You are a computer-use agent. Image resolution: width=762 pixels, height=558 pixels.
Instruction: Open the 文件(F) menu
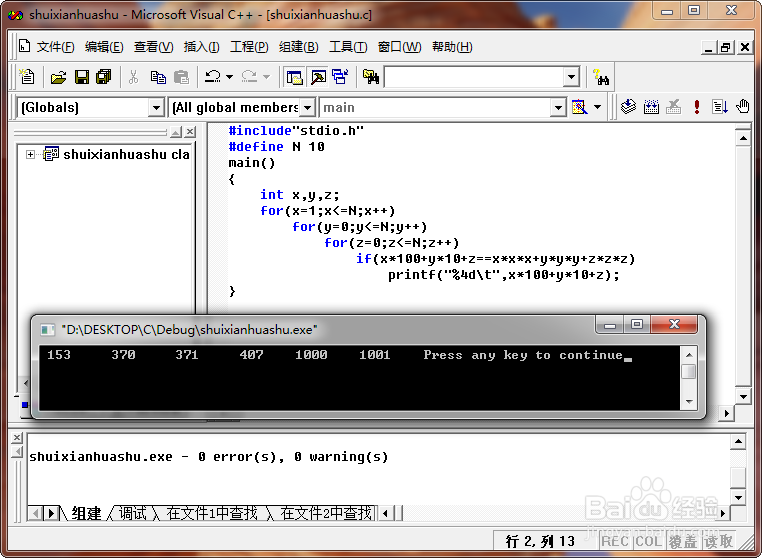pos(55,47)
